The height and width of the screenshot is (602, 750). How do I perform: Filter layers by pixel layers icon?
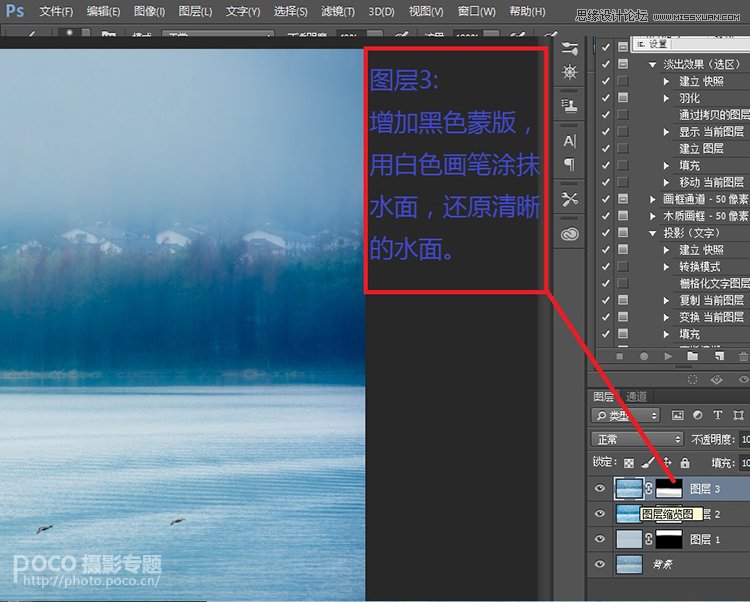[x=677, y=415]
